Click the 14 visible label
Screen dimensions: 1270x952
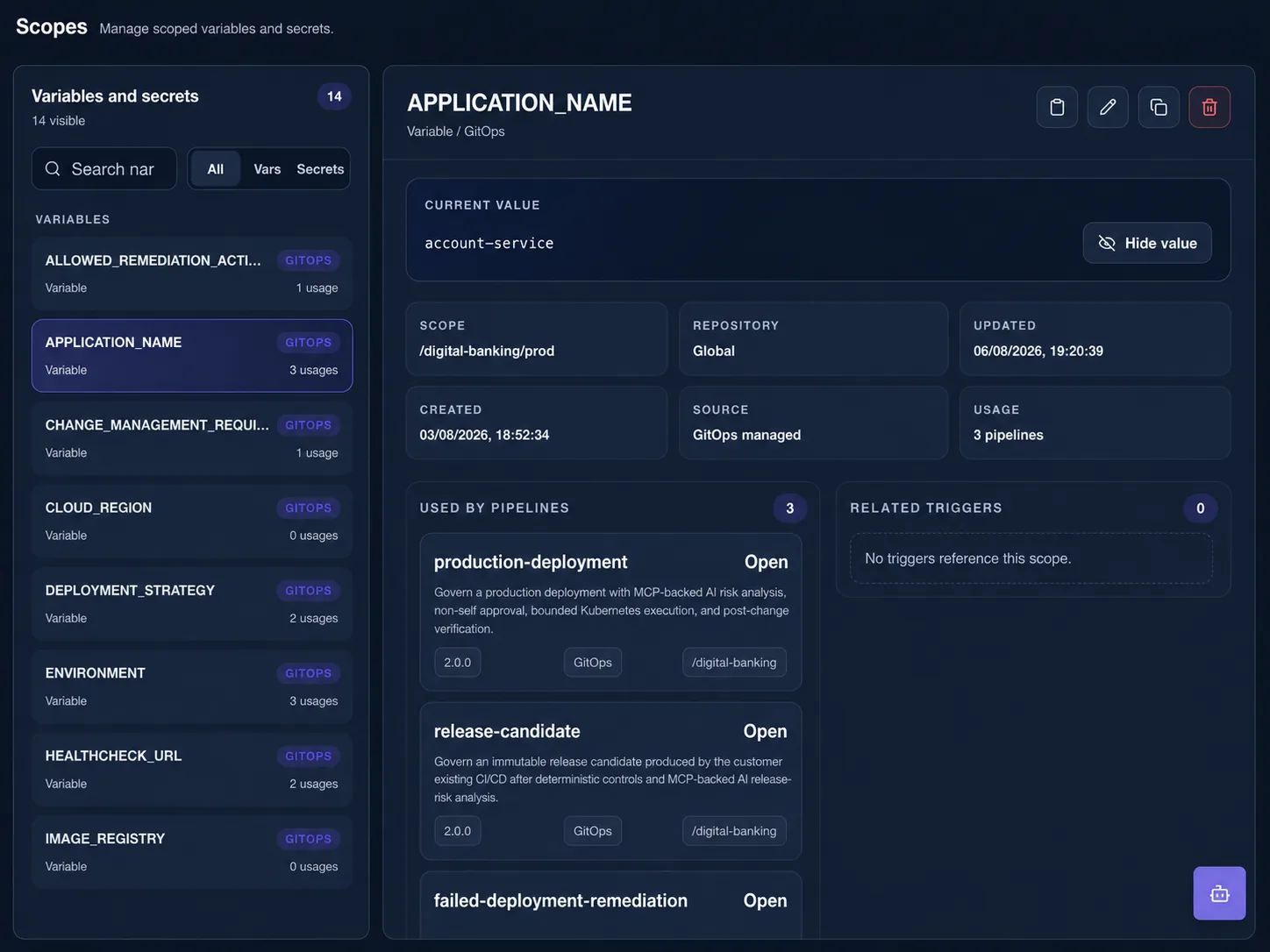click(x=59, y=121)
